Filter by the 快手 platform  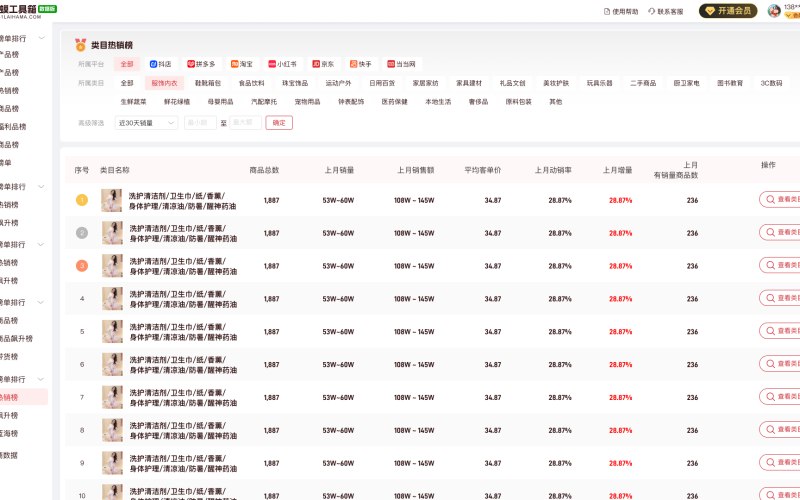tap(360, 64)
